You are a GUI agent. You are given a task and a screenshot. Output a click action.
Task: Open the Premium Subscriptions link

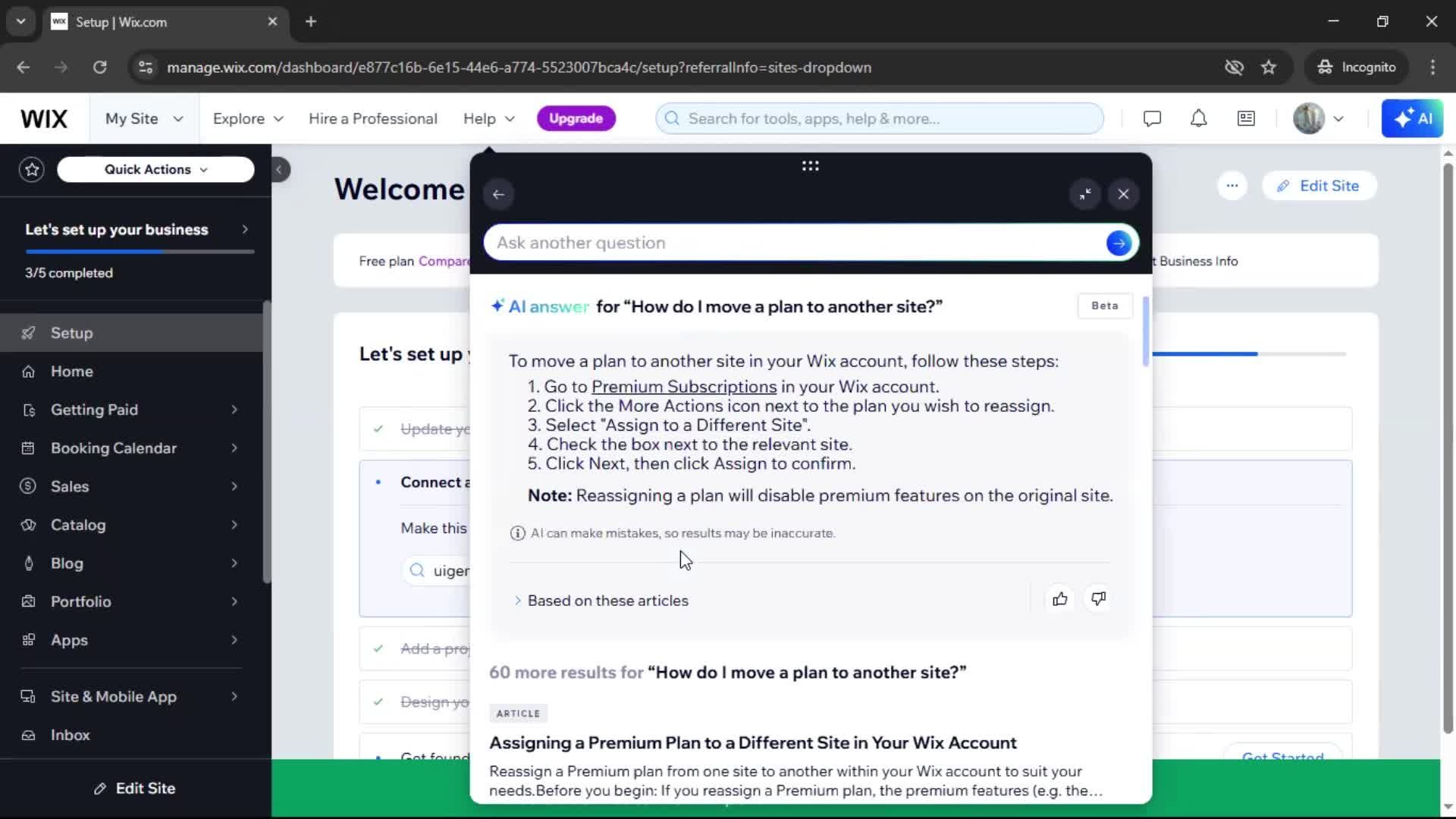[683, 387]
